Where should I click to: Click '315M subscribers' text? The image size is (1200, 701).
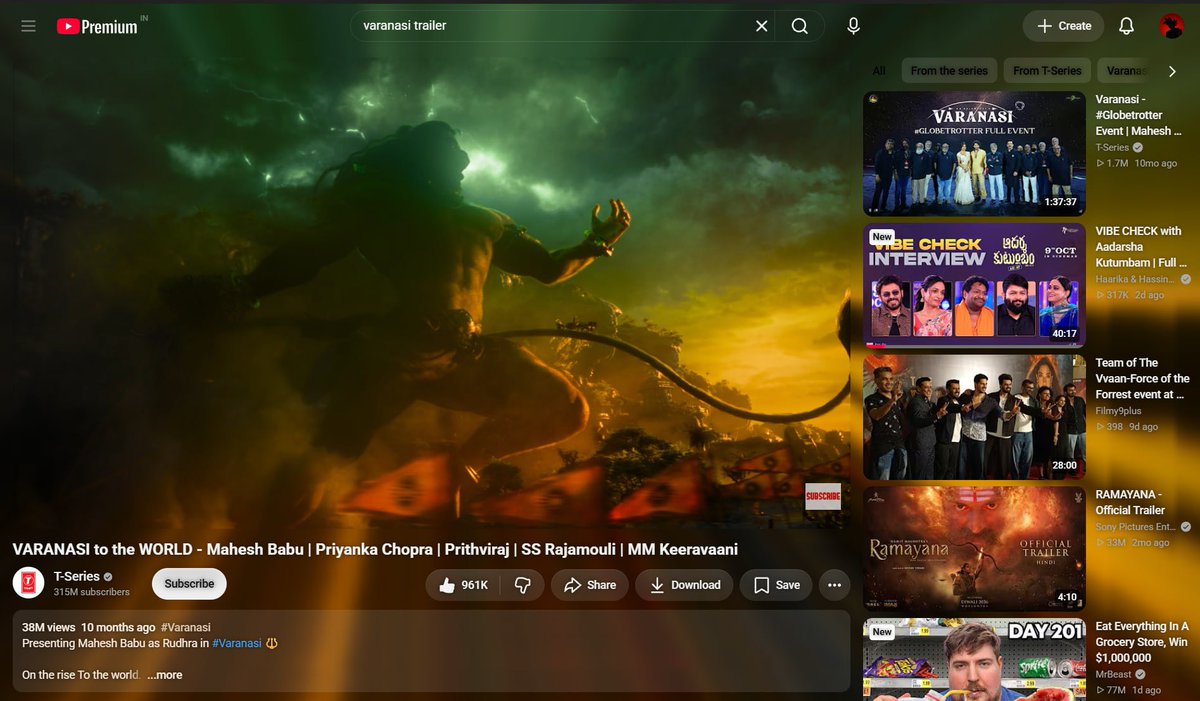point(91,592)
